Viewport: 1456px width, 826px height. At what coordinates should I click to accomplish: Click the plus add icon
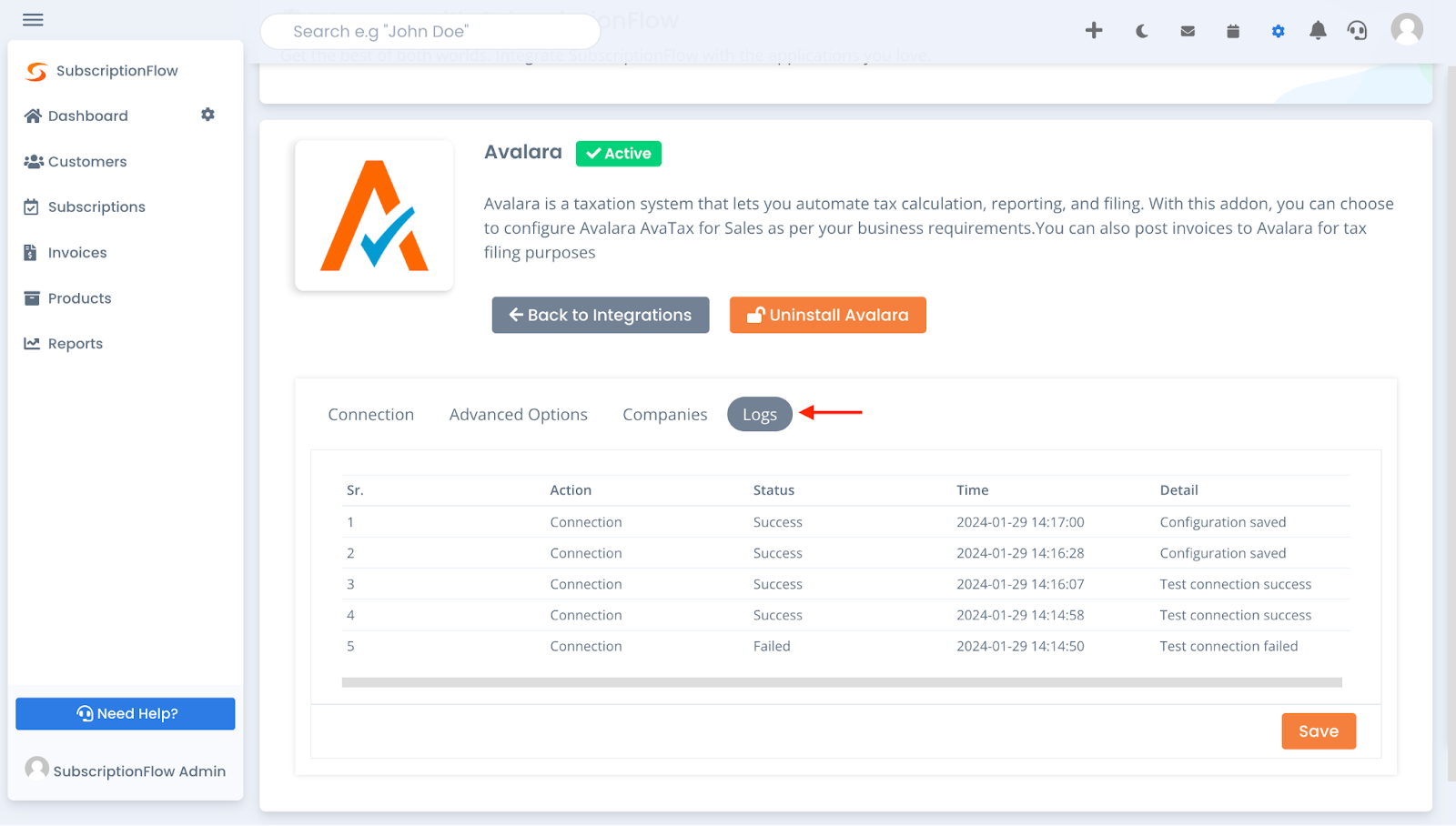tap(1094, 31)
